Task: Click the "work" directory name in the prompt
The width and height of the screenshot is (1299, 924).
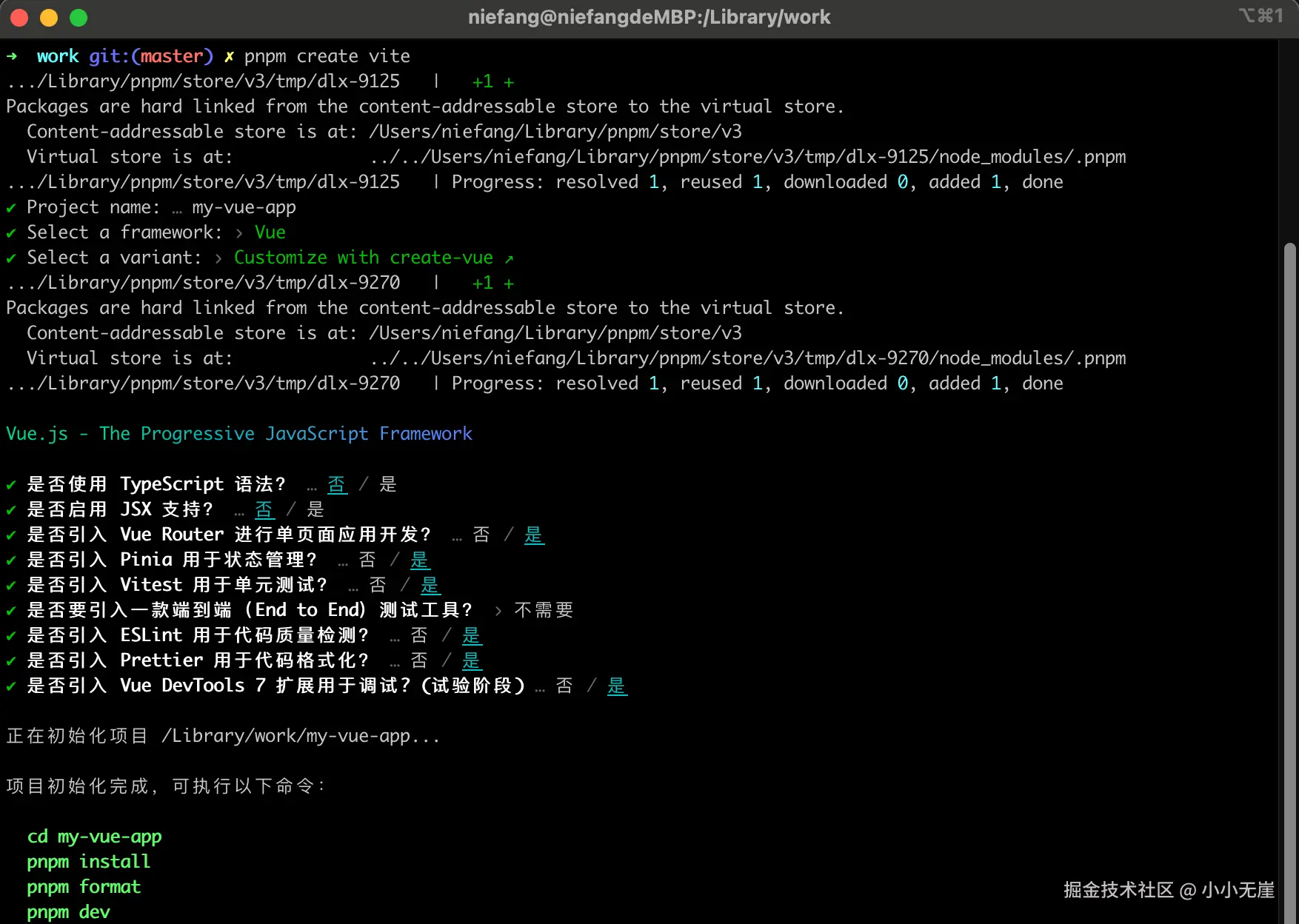Action: 58,56
